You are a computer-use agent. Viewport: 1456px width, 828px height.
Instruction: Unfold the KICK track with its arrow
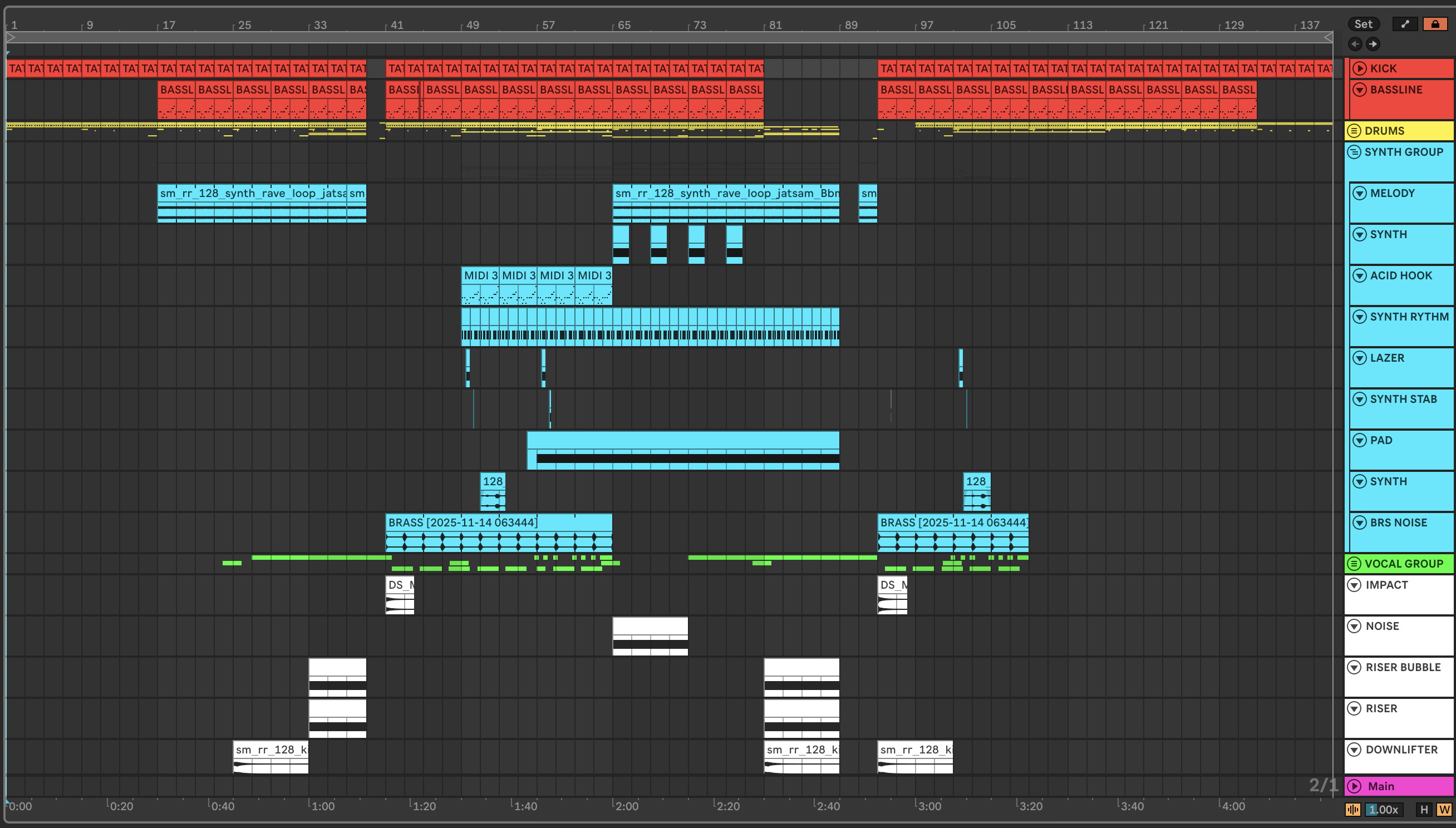[x=1359, y=68]
